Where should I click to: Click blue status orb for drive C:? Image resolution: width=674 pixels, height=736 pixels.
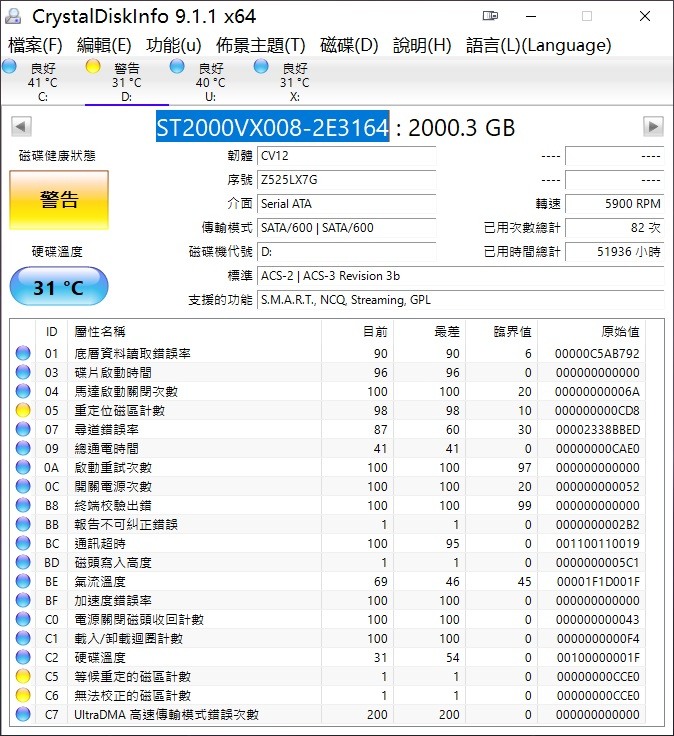tap(9, 66)
